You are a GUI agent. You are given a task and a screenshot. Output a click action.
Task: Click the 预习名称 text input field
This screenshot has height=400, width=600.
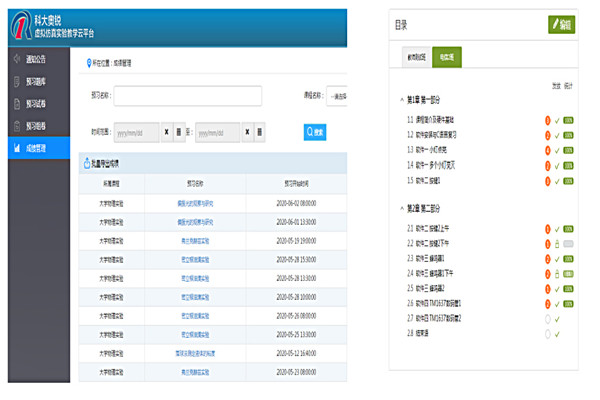tap(188, 96)
